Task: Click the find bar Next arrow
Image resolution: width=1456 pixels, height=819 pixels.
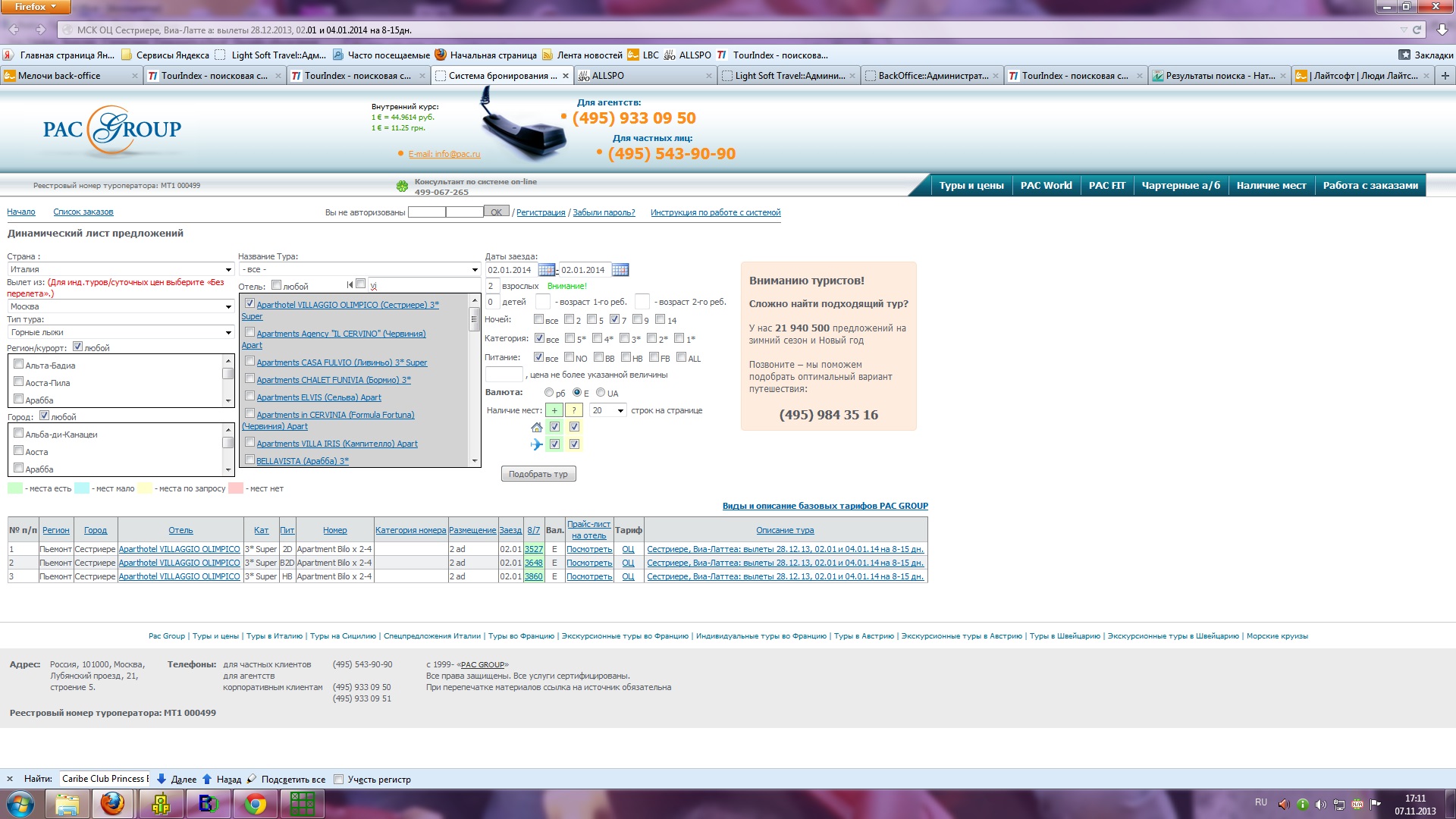Action: pyautogui.click(x=162, y=779)
